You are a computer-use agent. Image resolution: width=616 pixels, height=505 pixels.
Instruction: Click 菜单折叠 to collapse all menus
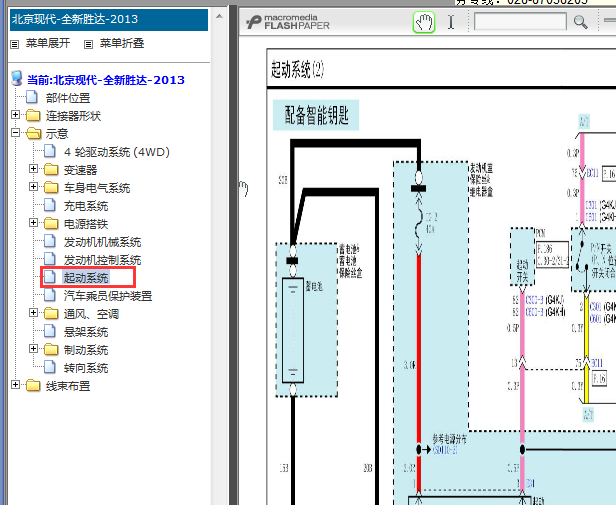coord(122,43)
